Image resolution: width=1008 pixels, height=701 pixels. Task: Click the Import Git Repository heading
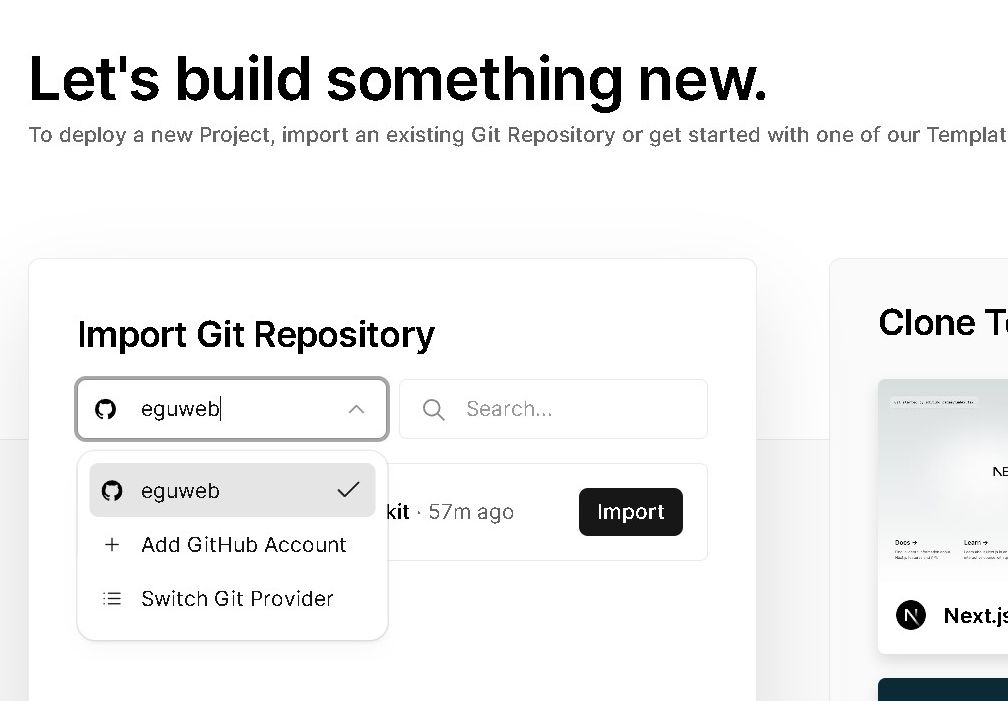pos(256,334)
